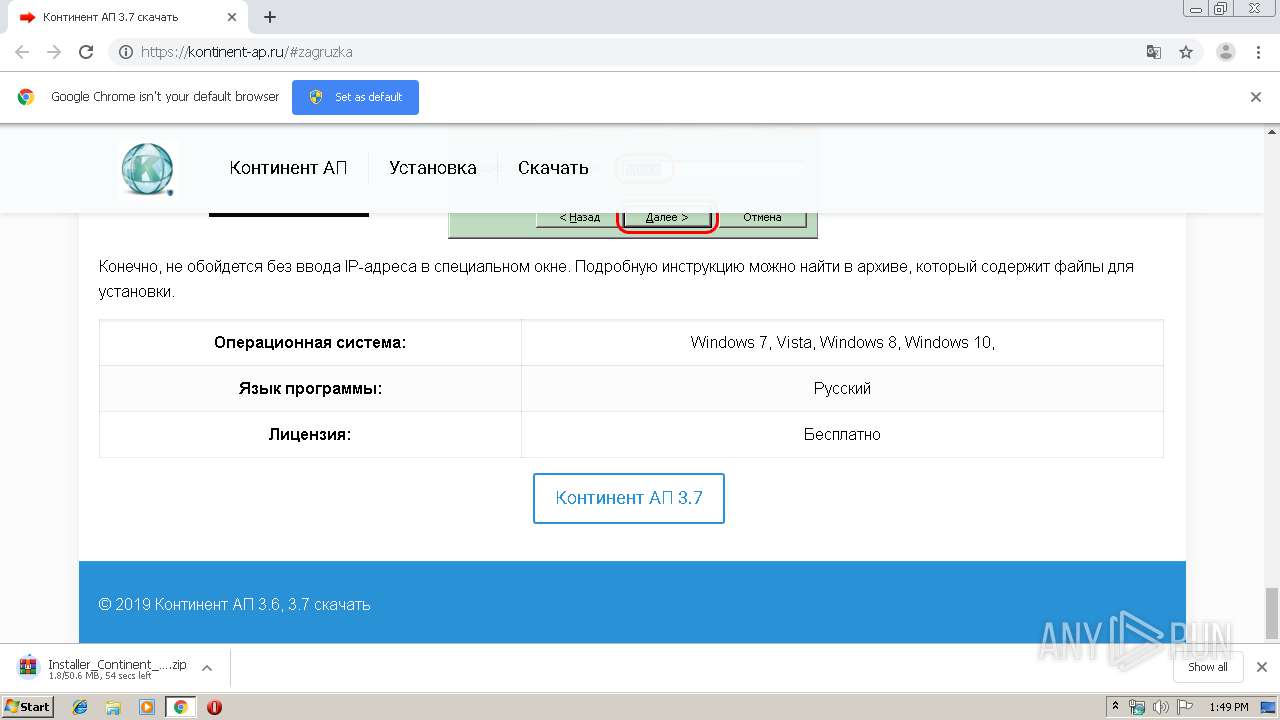Click the Windows 7, Vista, Windows 8 cell

click(x=842, y=343)
